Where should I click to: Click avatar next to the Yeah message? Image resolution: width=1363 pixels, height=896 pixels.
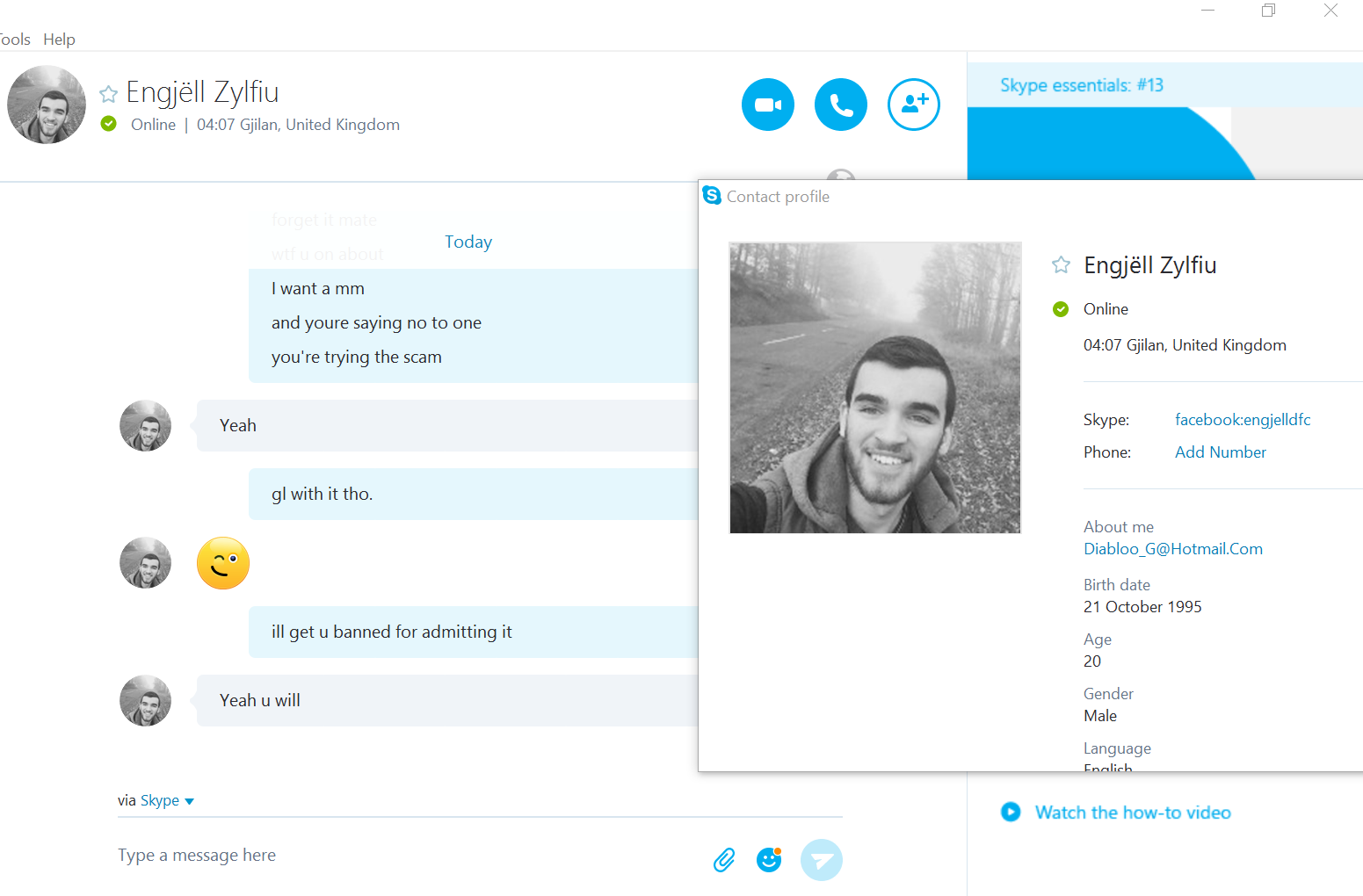pos(145,426)
